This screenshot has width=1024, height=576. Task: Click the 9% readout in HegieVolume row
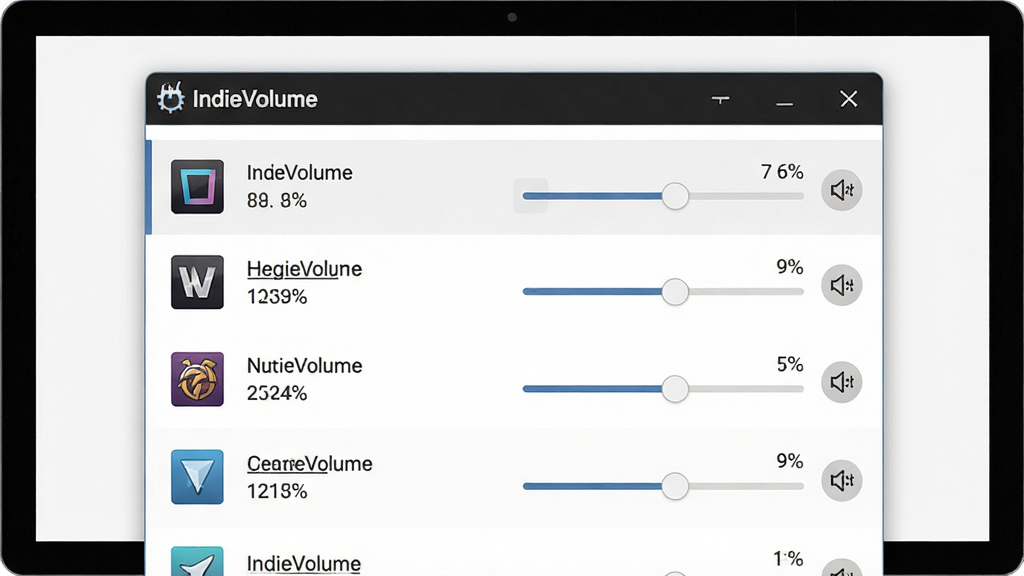(x=790, y=266)
